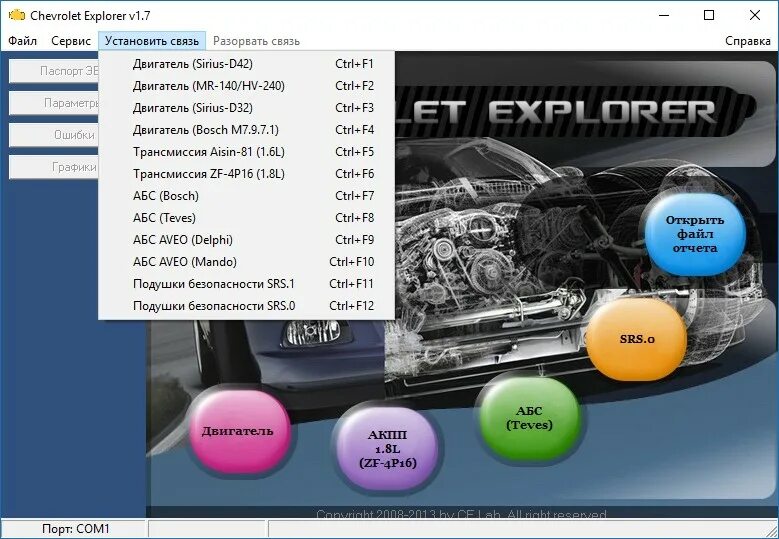Choose АБС AVEO (Mando) from the menu
The image size is (779, 539).
pos(246,262)
